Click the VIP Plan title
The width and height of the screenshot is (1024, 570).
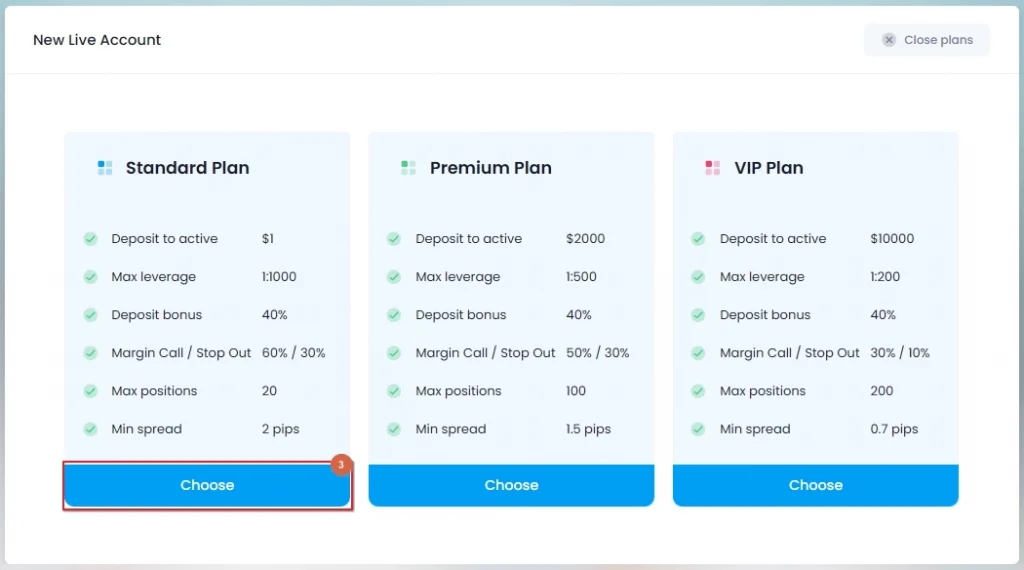pos(768,168)
